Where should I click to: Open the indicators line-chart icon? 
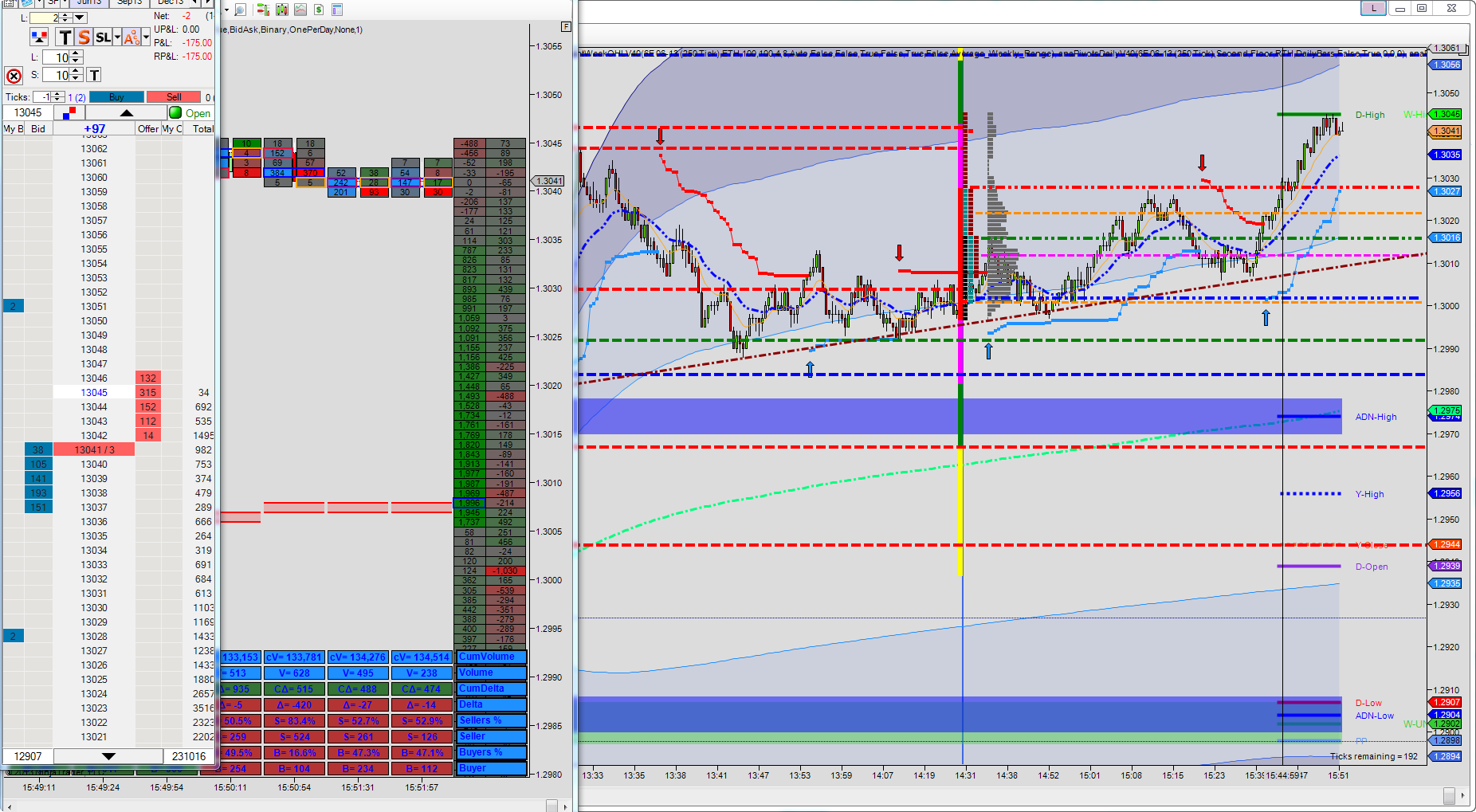(300, 10)
